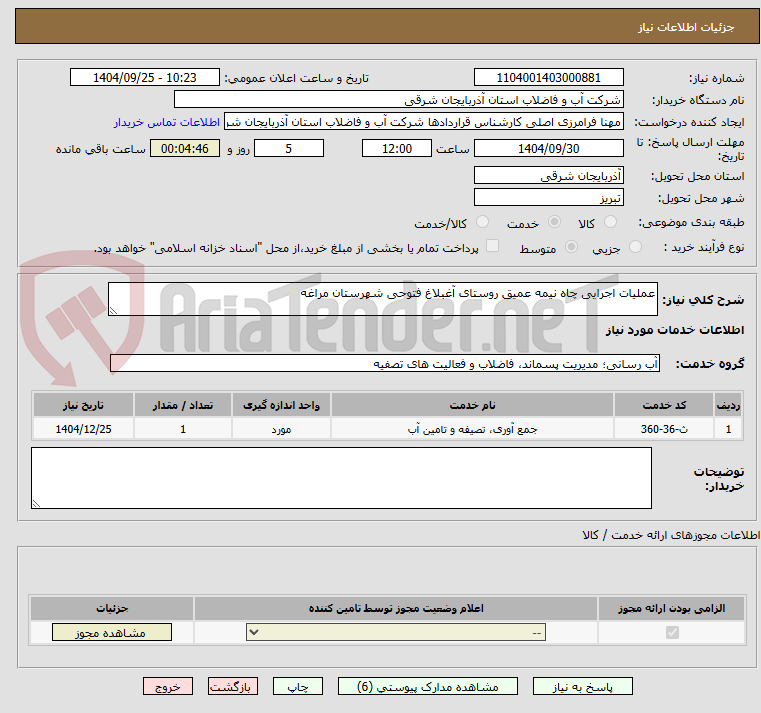Click the مشاهده مجوز button
The image size is (761, 713).
[x=111, y=633]
